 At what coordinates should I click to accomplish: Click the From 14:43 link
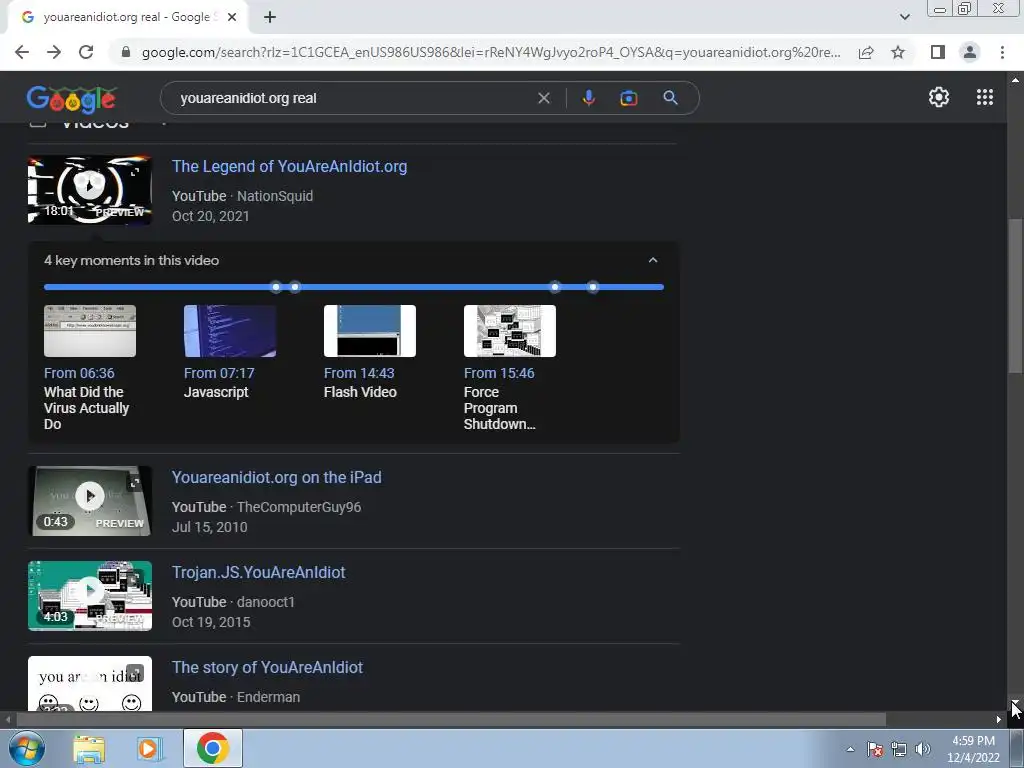pyautogui.click(x=359, y=373)
